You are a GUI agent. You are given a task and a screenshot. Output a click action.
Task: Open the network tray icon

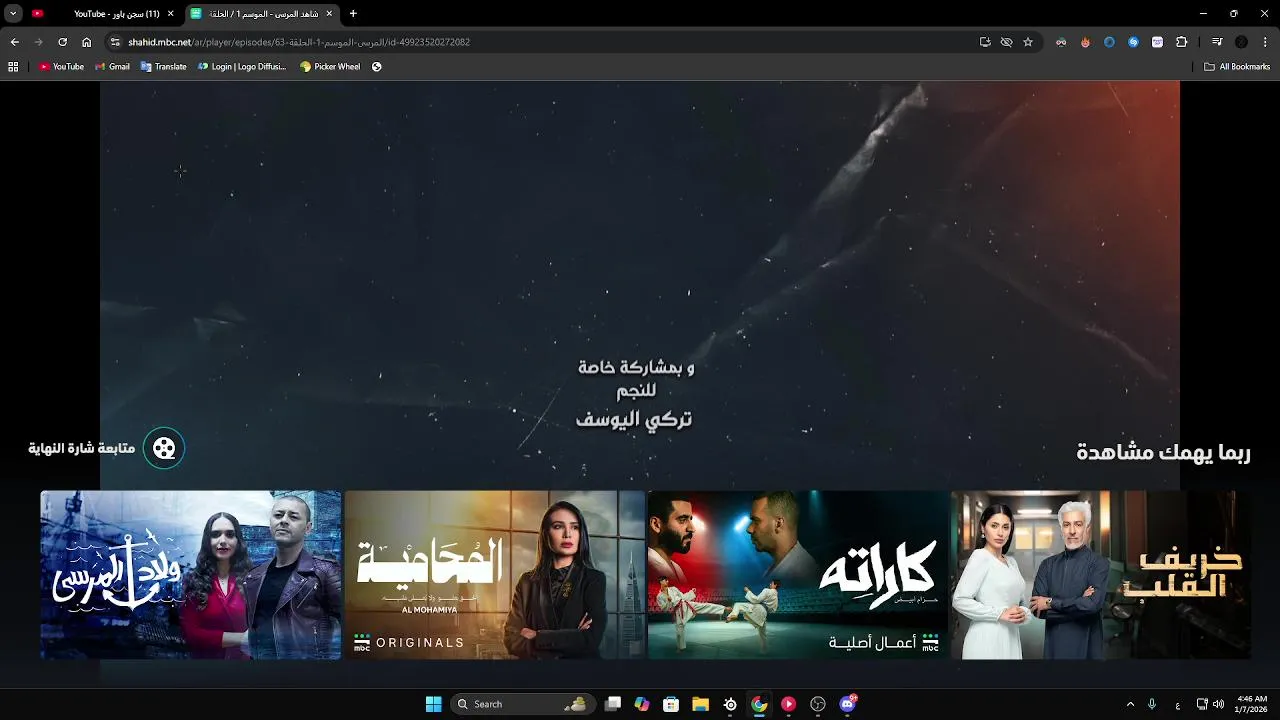pos(1202,704)
